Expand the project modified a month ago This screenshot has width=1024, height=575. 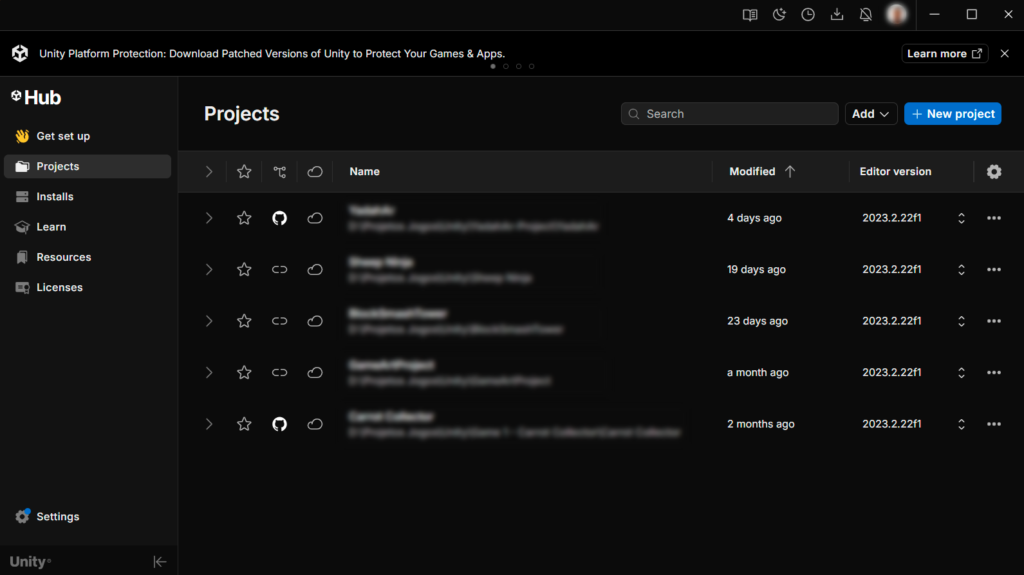pyautogui.click(x=209, y=372)
